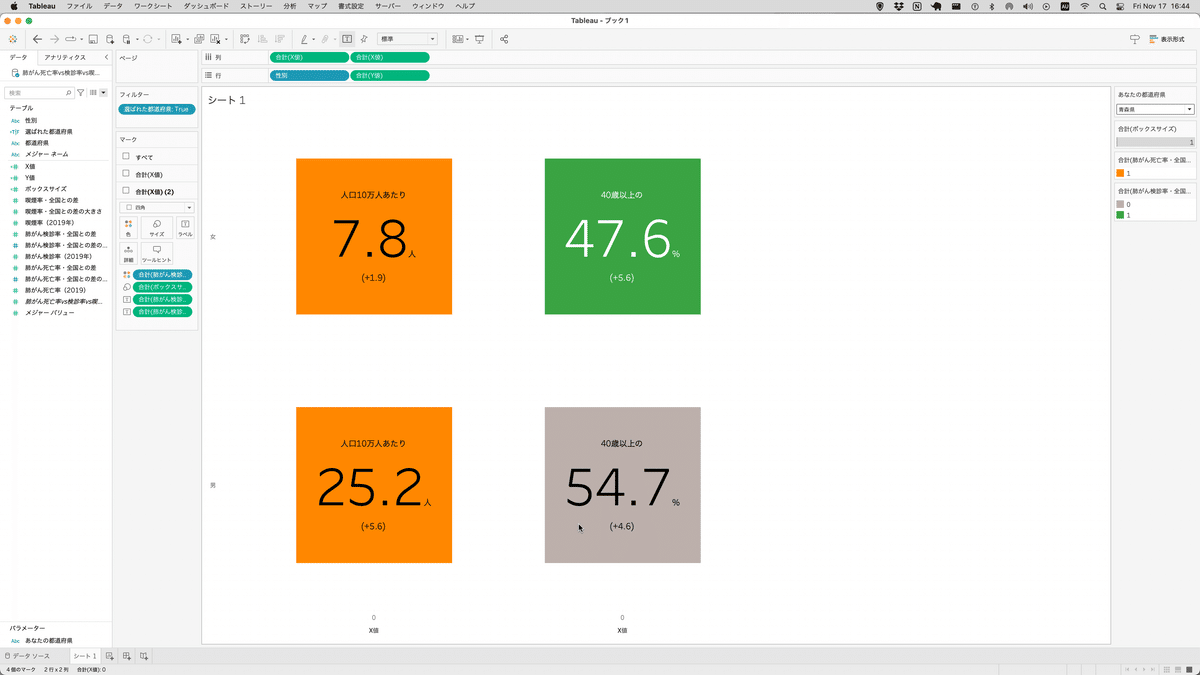Click the share workbook icon
The width and height of the screenshot is (1200, 675).
pos(504,39)
